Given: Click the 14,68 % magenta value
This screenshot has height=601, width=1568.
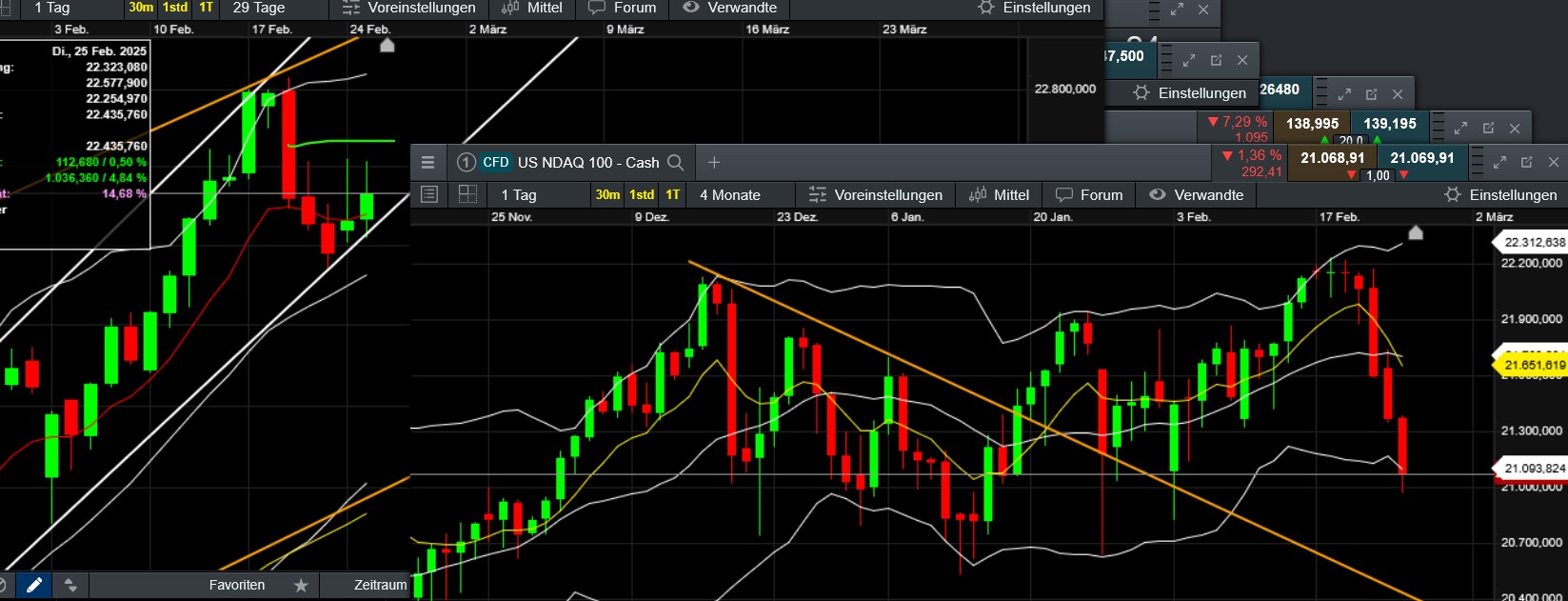Looking at the screenshot, I should point(124,193).
